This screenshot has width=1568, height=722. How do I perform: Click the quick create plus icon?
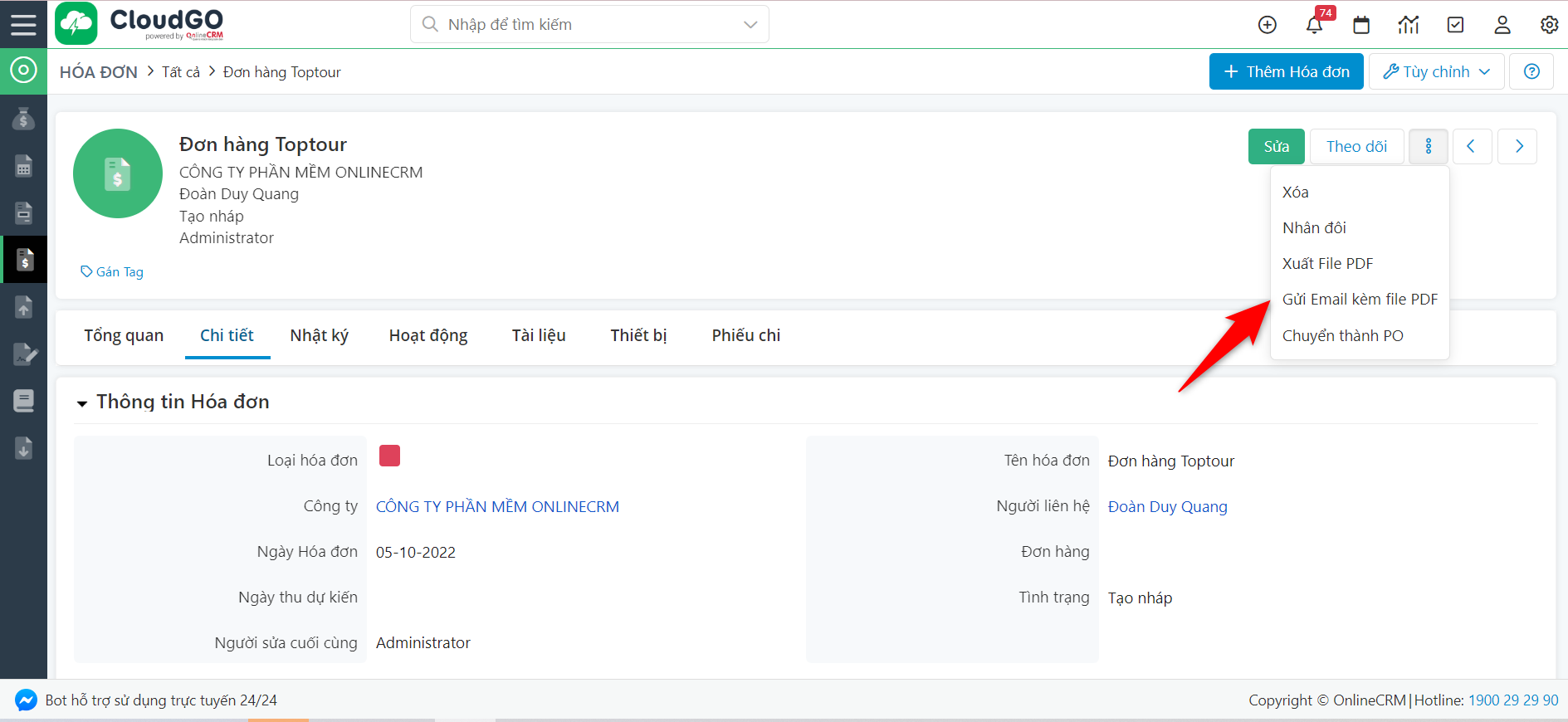click(1267, 25)
